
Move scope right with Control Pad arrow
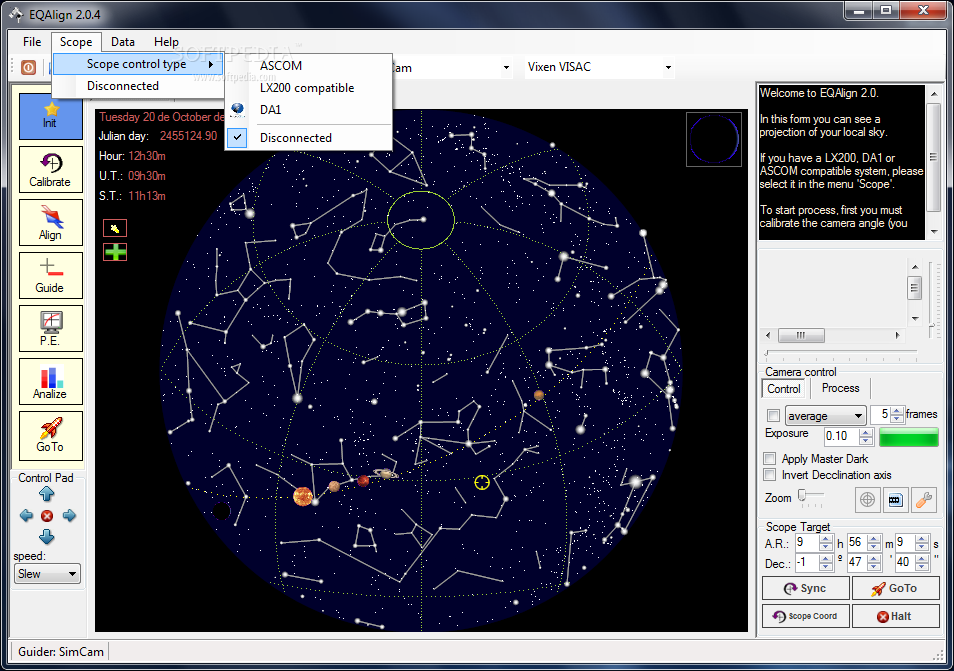click(x=69, y=516)
